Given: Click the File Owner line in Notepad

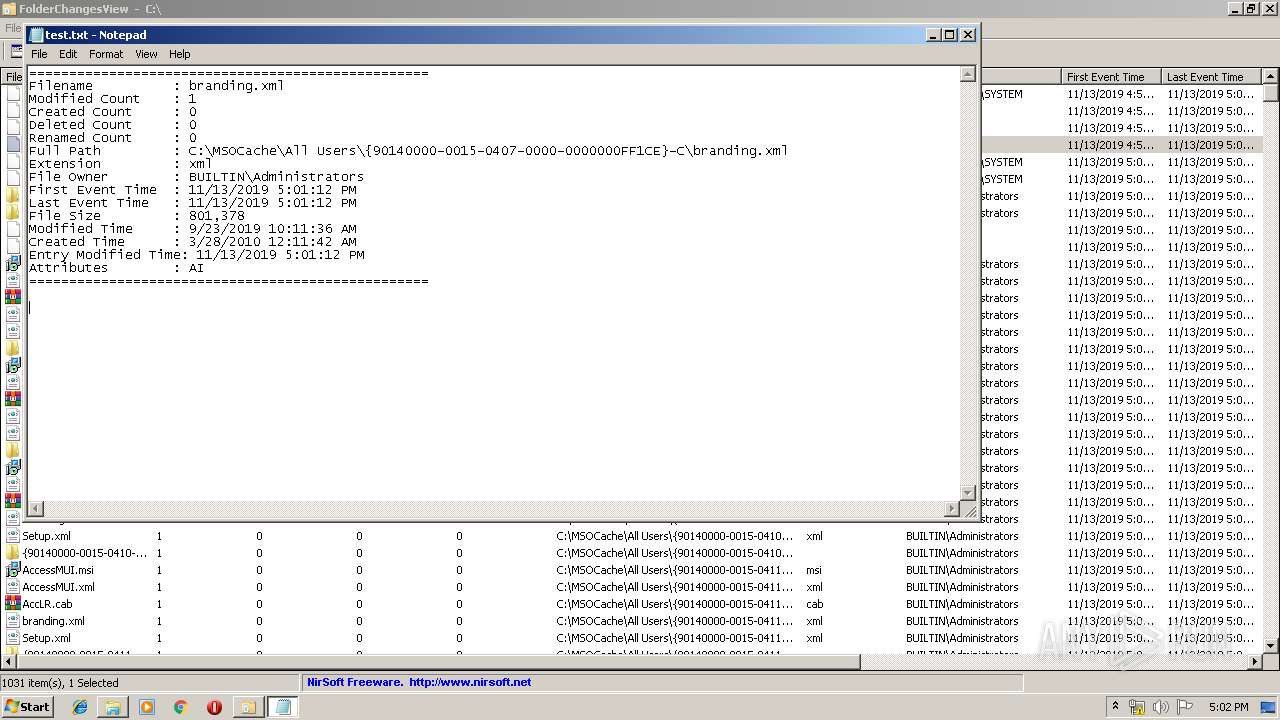Looking at the screenshot, I should pyautogui.click(x=196, y=177).
